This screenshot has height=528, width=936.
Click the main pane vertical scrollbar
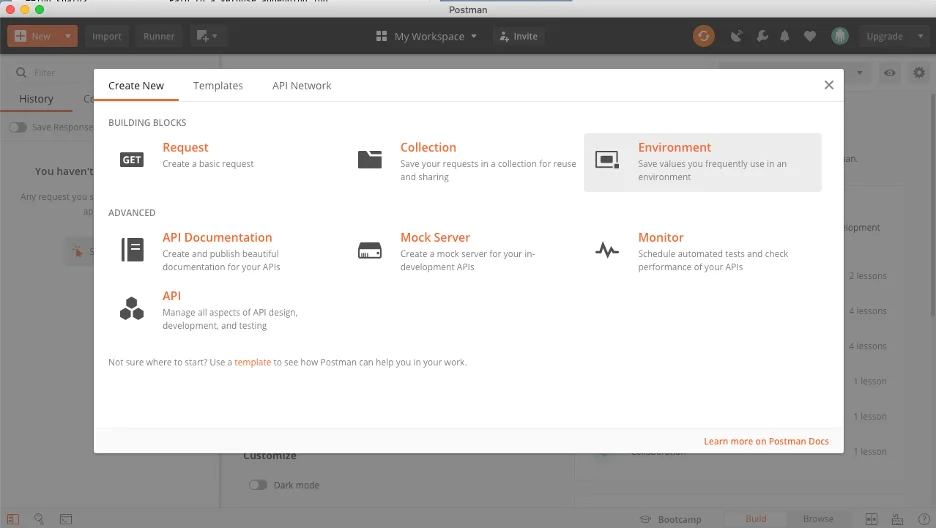coord(932,206)
